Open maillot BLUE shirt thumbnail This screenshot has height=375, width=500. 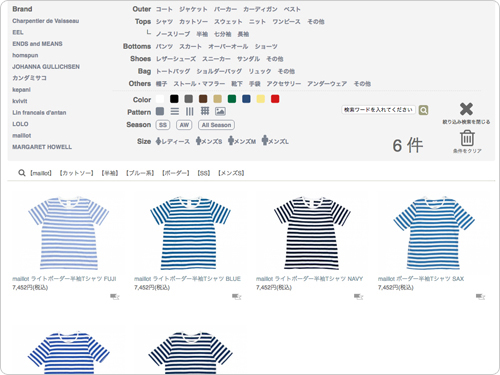coord(190,233)
